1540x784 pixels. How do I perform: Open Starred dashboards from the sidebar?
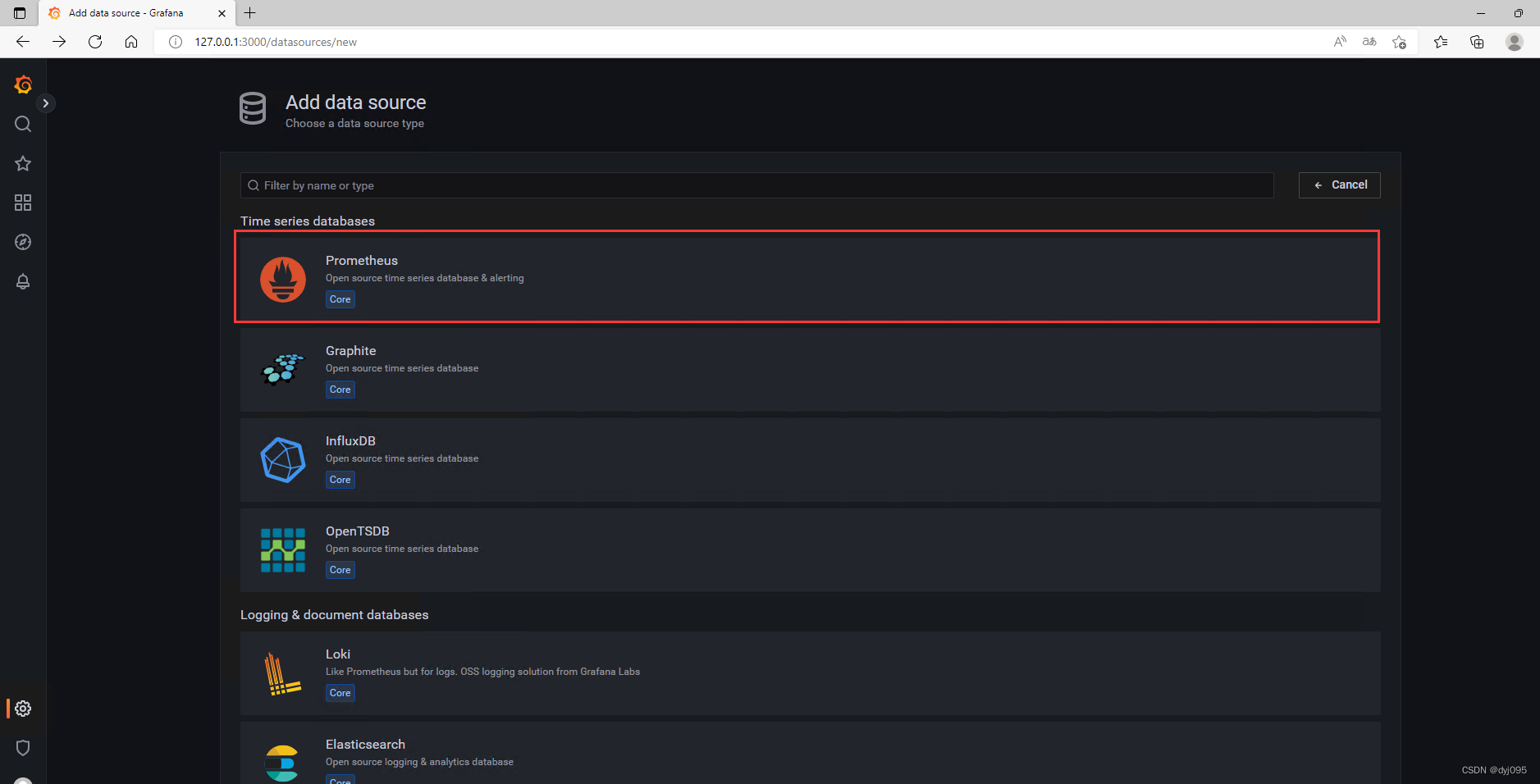coord(23,163)
